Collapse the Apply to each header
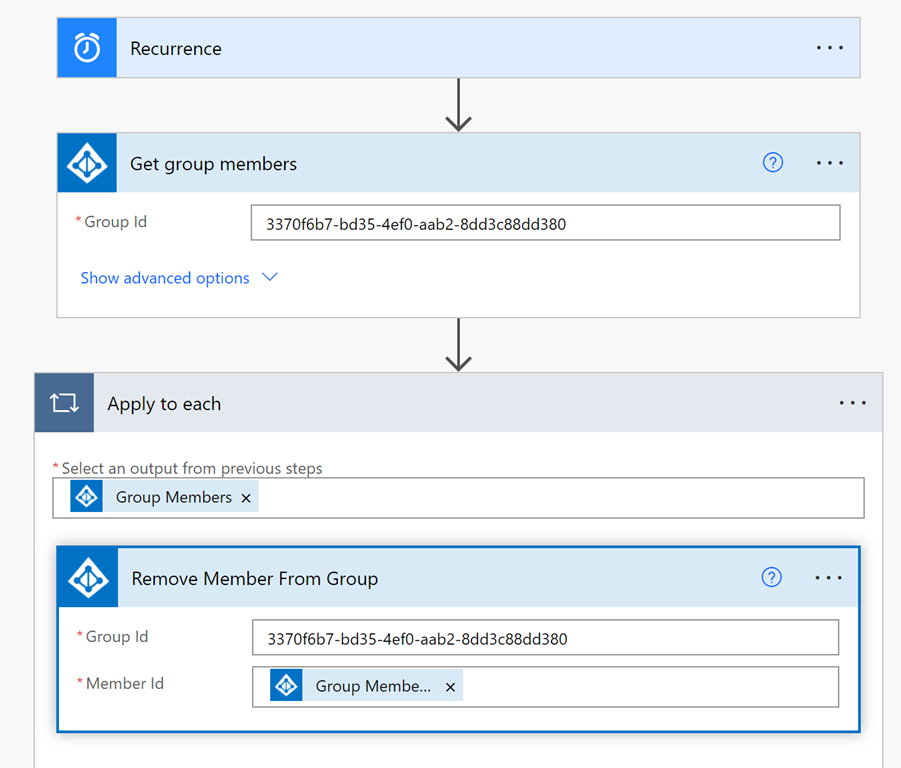901x768 pixels. [450, 403]
